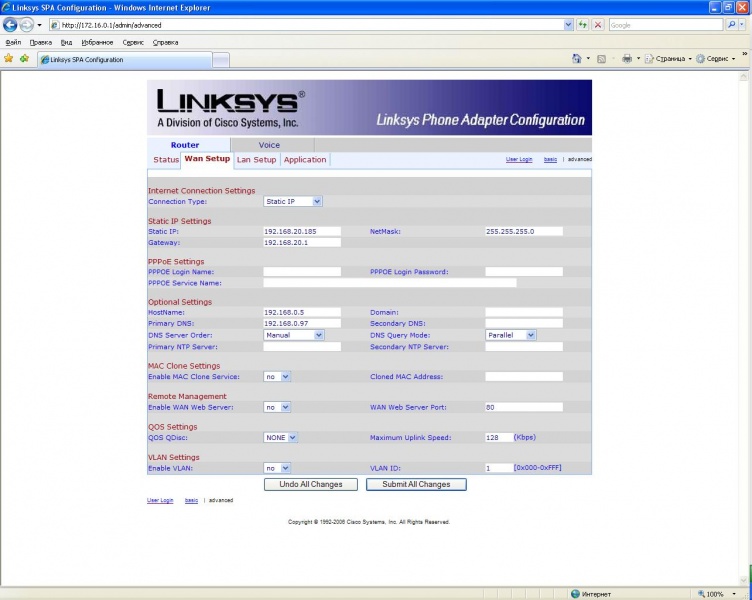Toggle Enable WAN Web Server selector
This screenshot has width=752, height=600.
click(277, 407)
